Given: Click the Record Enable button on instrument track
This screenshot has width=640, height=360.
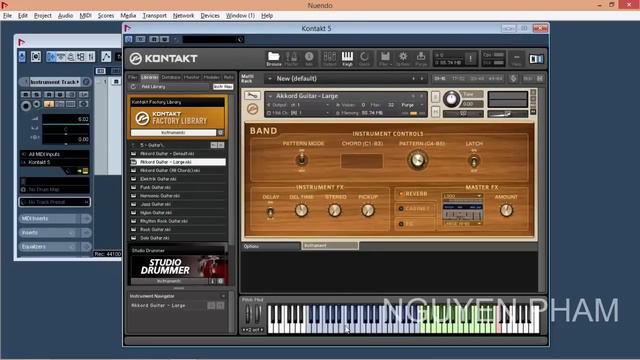Looking at the screenshot, I should point(26,106).
